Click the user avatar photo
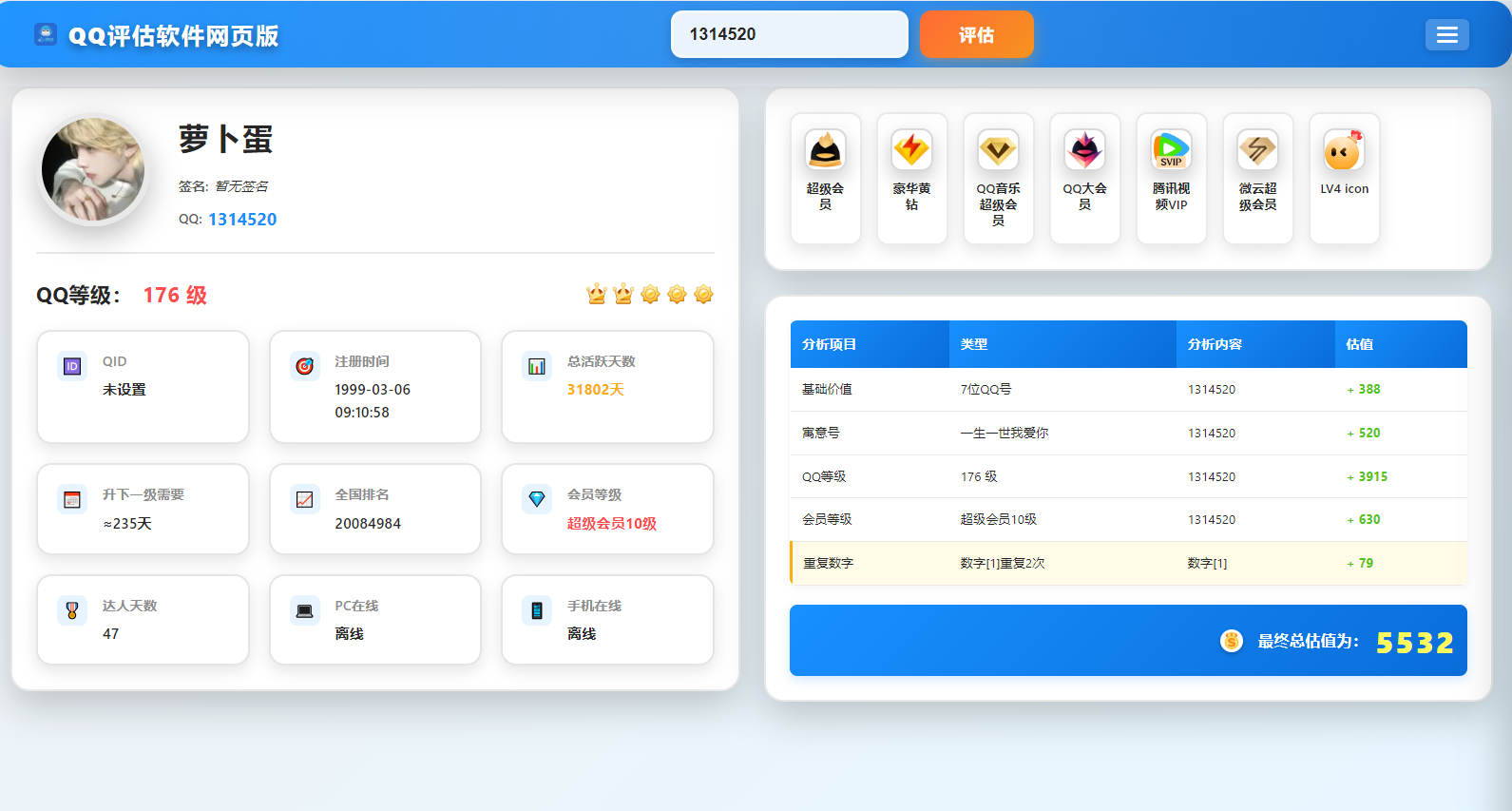Image resolution: width=1512 pixels, height=811 pixels. tap(93, 170)
